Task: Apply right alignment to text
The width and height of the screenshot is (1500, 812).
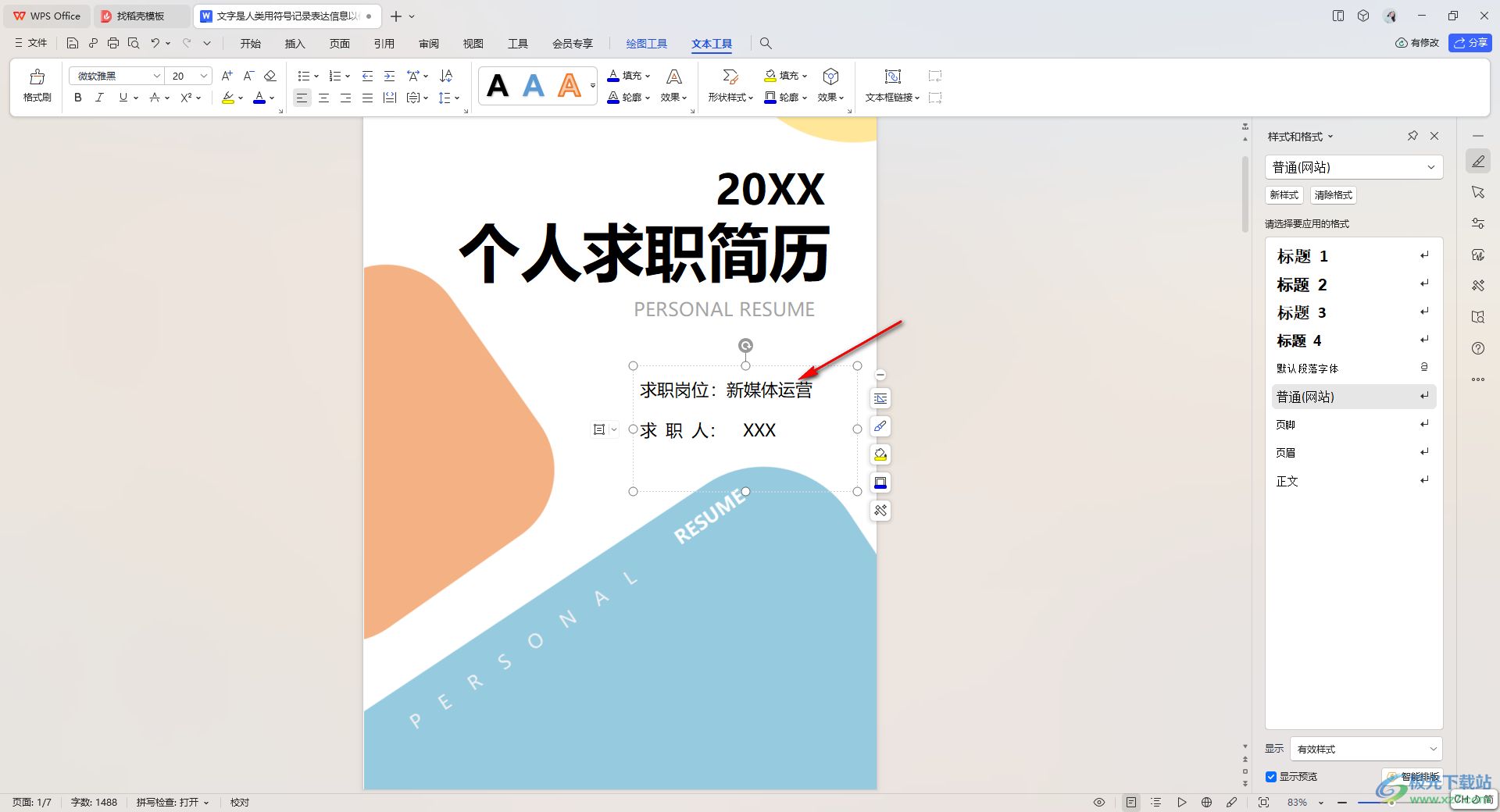Action: click(x=345, y=98)
